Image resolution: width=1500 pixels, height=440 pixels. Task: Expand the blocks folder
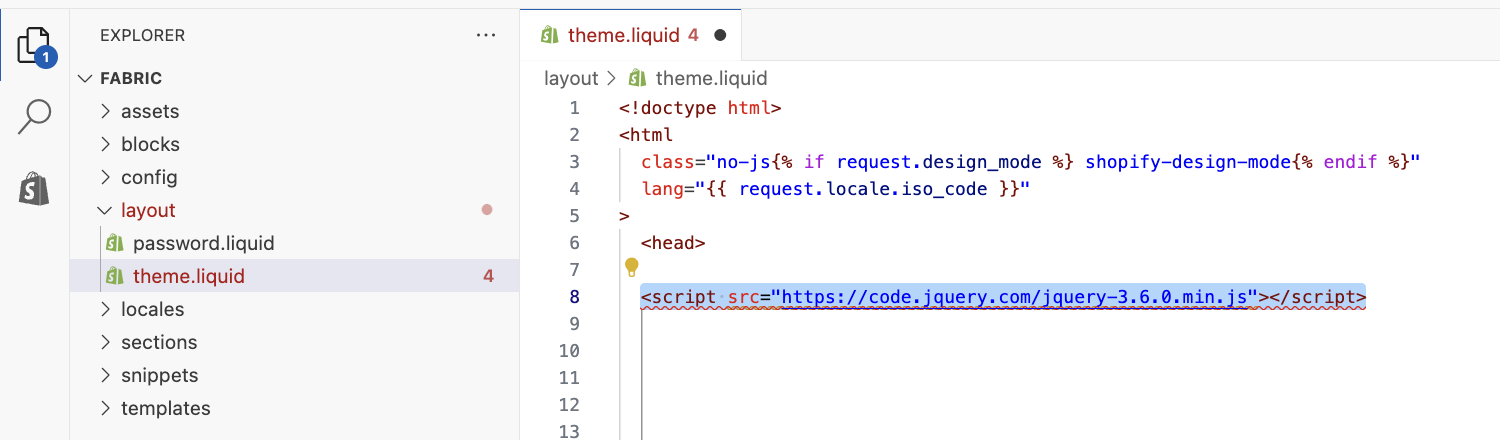(x=106, y=144)
